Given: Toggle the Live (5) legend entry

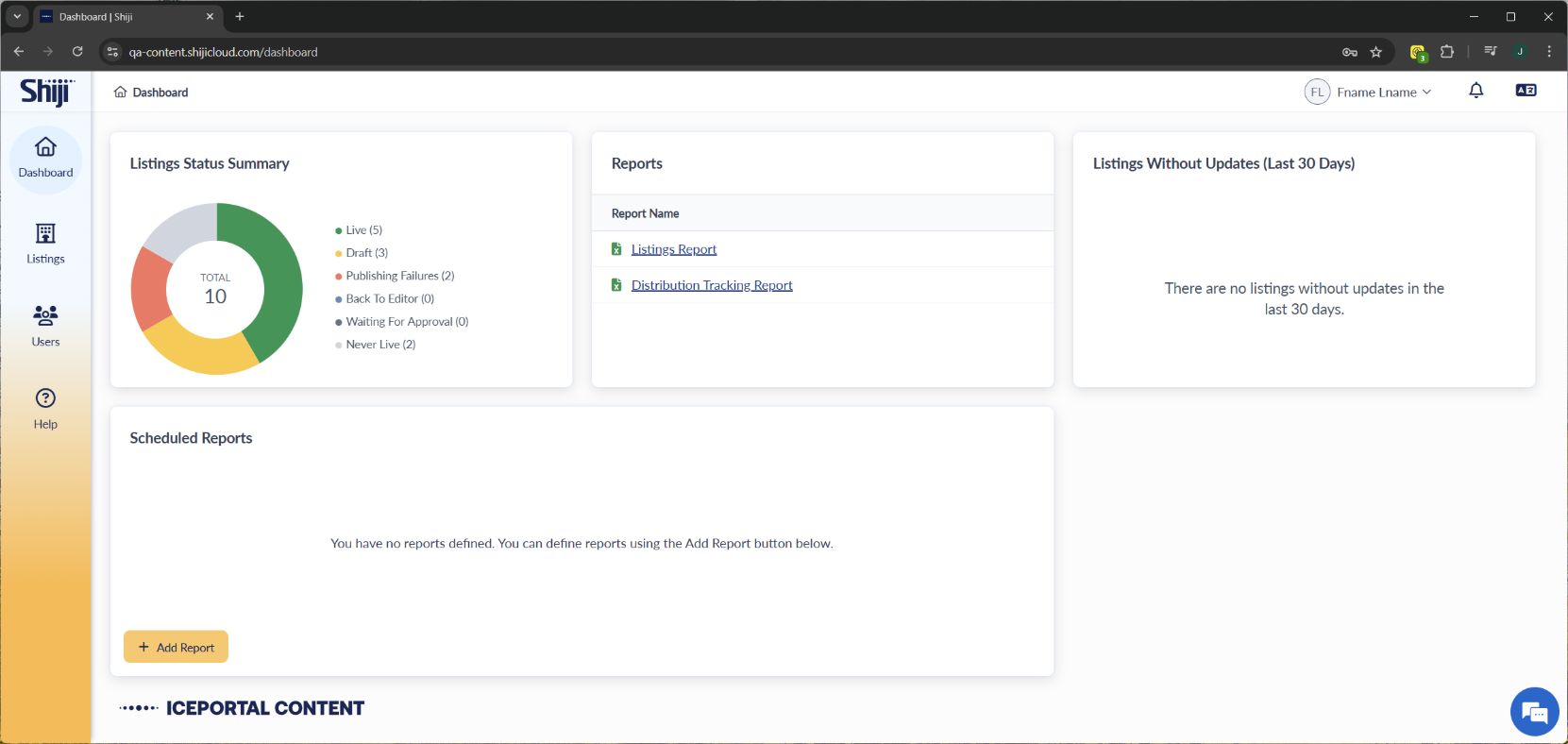Looking at the screenshot, I should (363, 230).
